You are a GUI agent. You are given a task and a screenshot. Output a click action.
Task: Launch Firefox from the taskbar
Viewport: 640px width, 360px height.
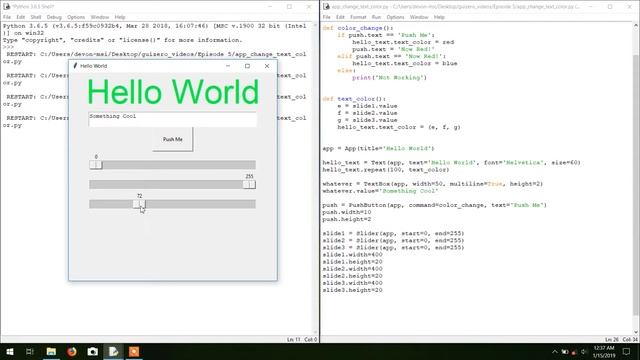[x=72, y=351]
